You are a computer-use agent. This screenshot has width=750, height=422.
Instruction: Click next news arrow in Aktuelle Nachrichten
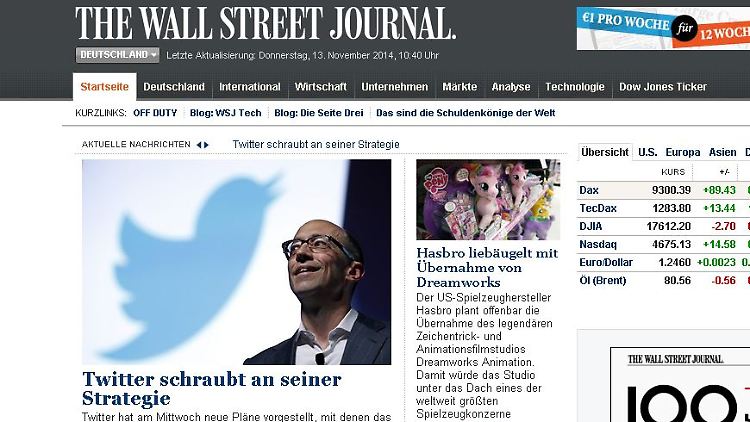tap(206, 144)
